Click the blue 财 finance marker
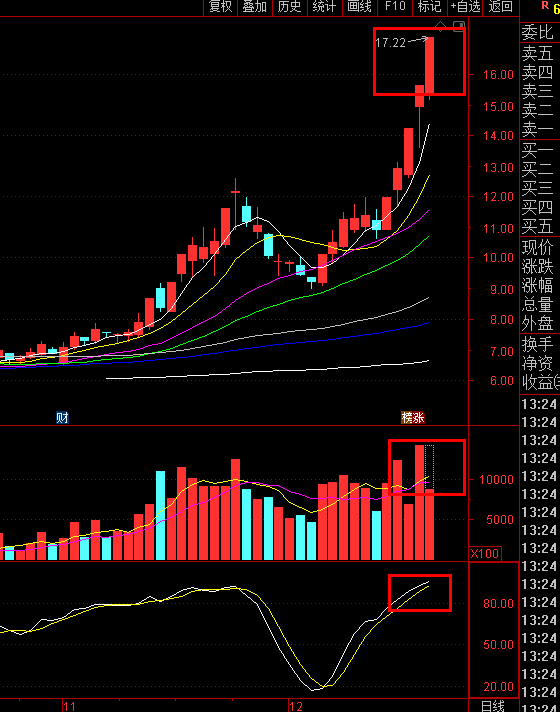The height and width of the screenshot is (712, 560). coord(62,417)
